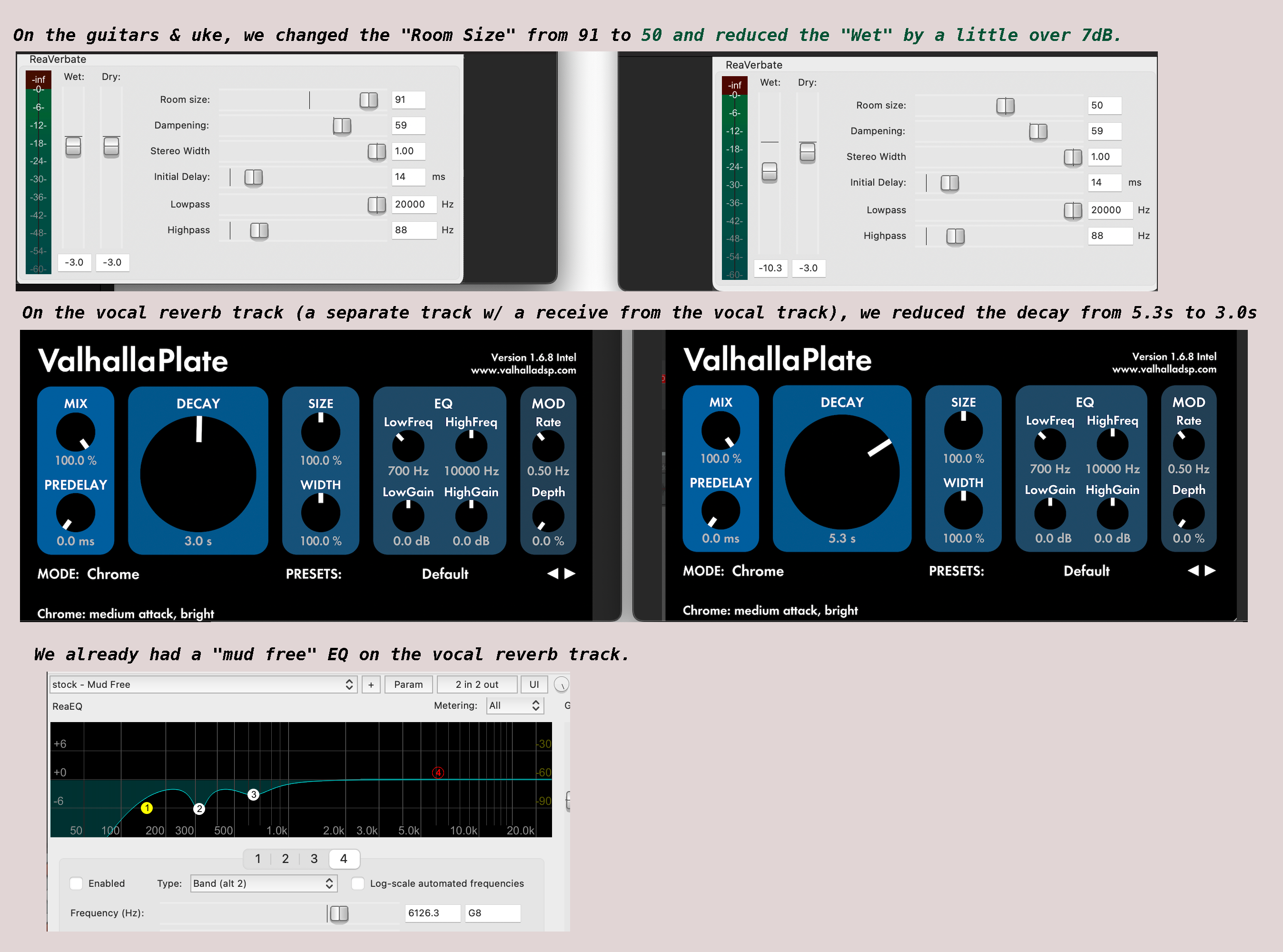Click the SIZE knob in left ValhallaPlate

[321, 432]
